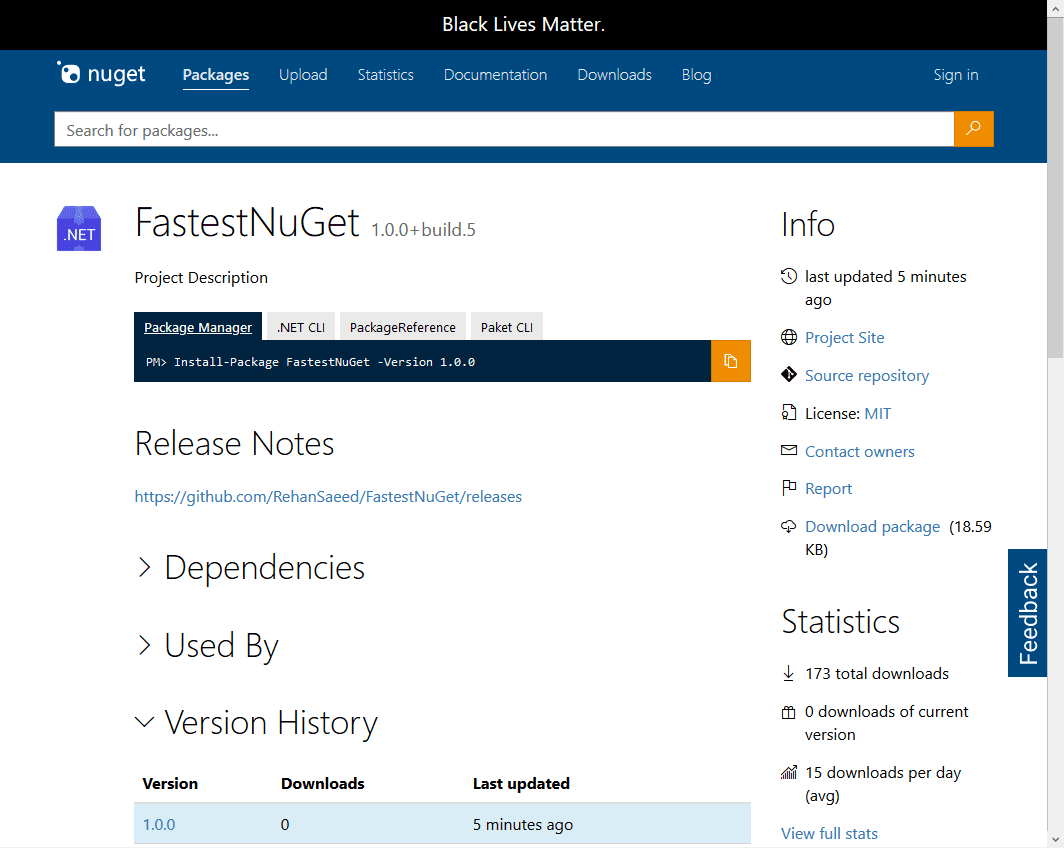Viewport: 1064px width, 848px height.
Task: Click the .NET package thumbnail icon
Action: 78,228
